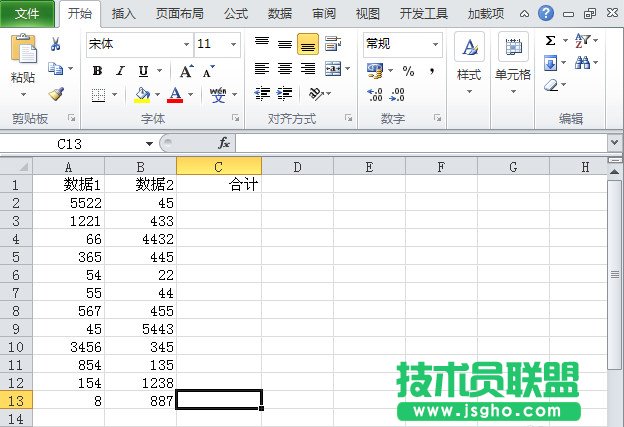Click the Select All corner button
This screenshot has width=624, height=427.
coord(17,166)
